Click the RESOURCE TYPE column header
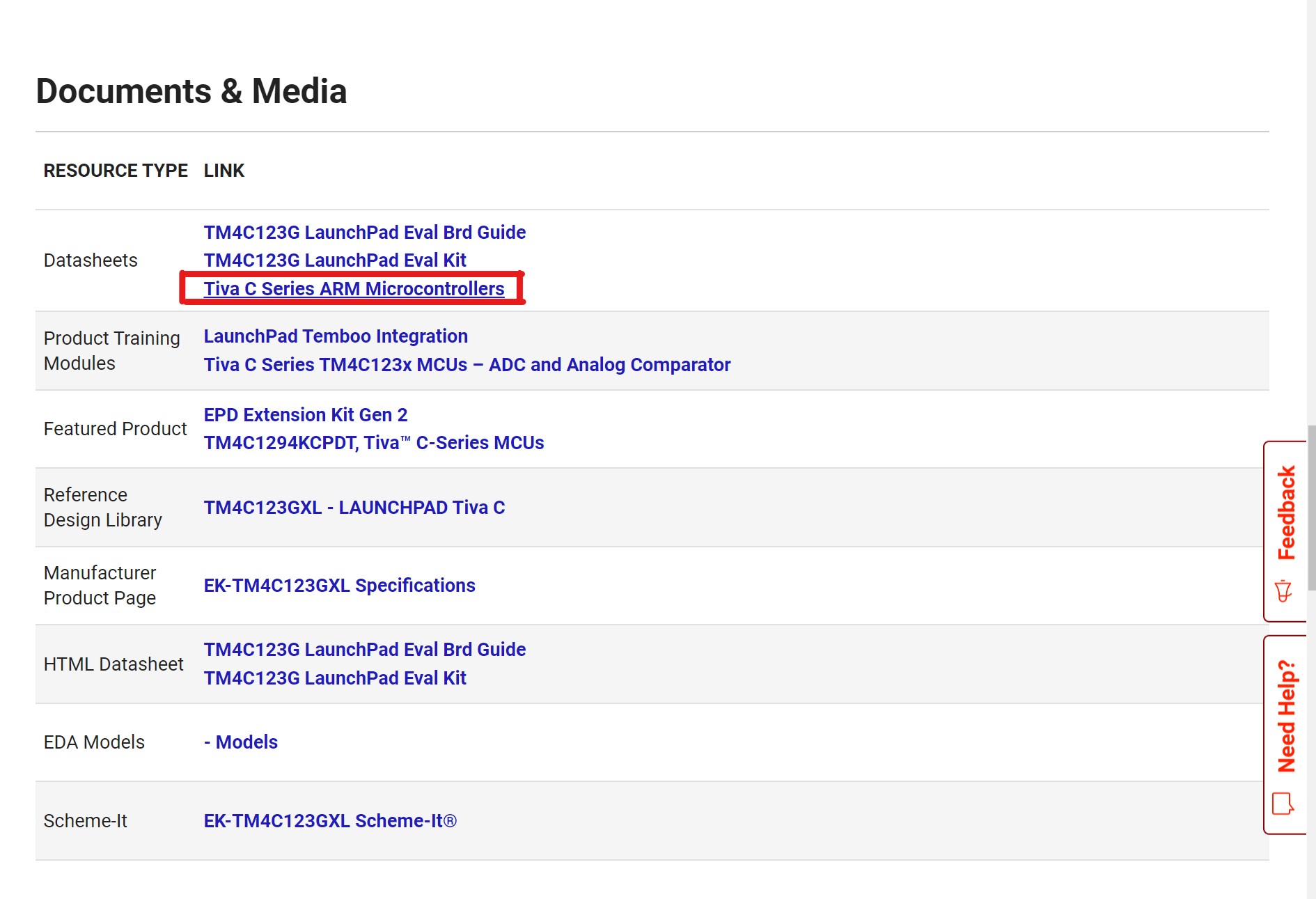Image resolution: width=1316 pixels, height=899 pixels. tap(116, 171)
